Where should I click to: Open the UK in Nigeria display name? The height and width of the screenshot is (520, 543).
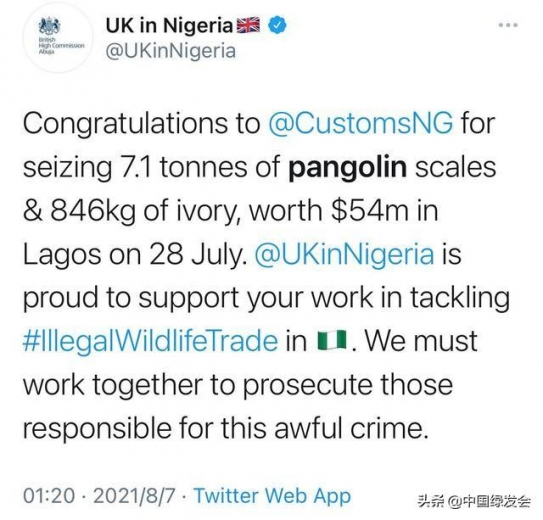(x=169, y=26)
